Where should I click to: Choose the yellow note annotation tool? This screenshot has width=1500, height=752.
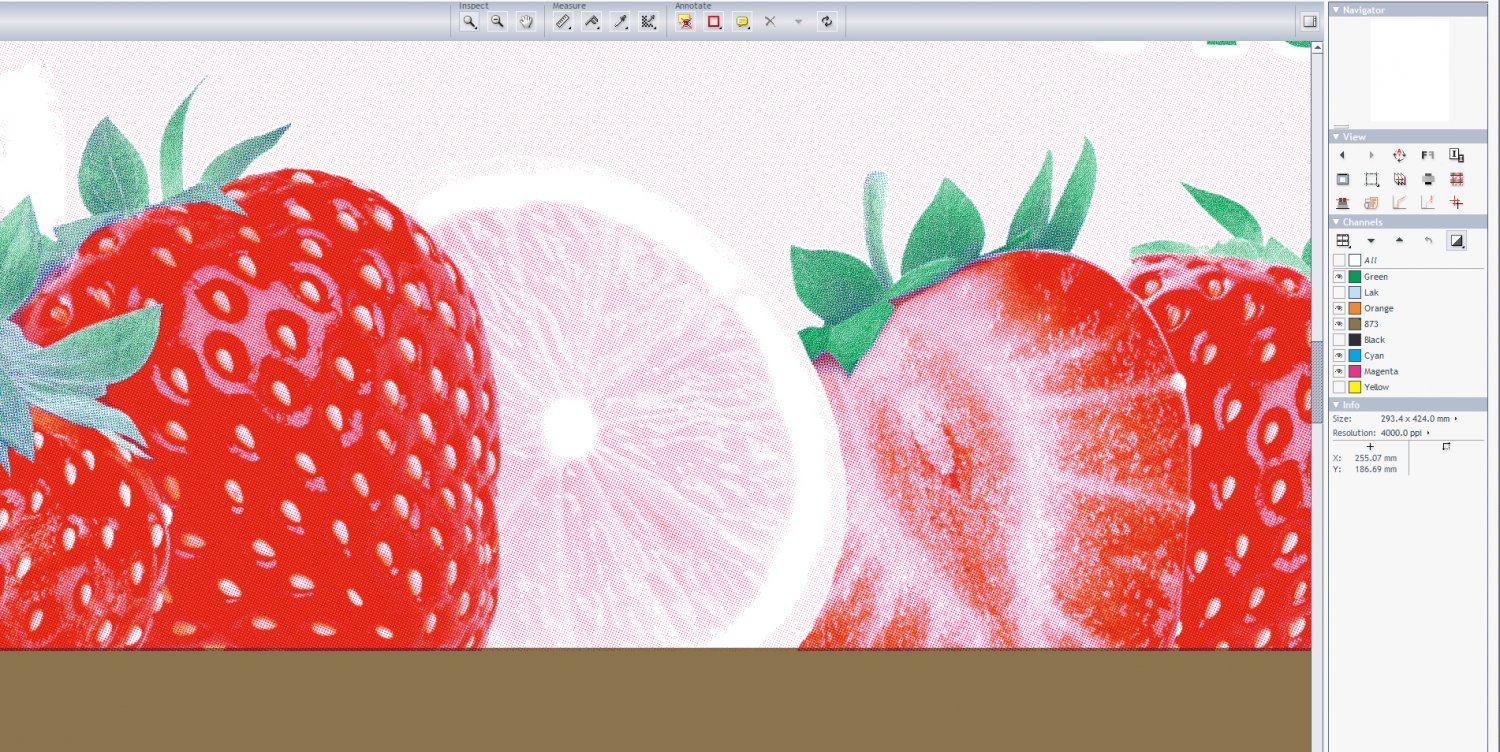point(742,21)
